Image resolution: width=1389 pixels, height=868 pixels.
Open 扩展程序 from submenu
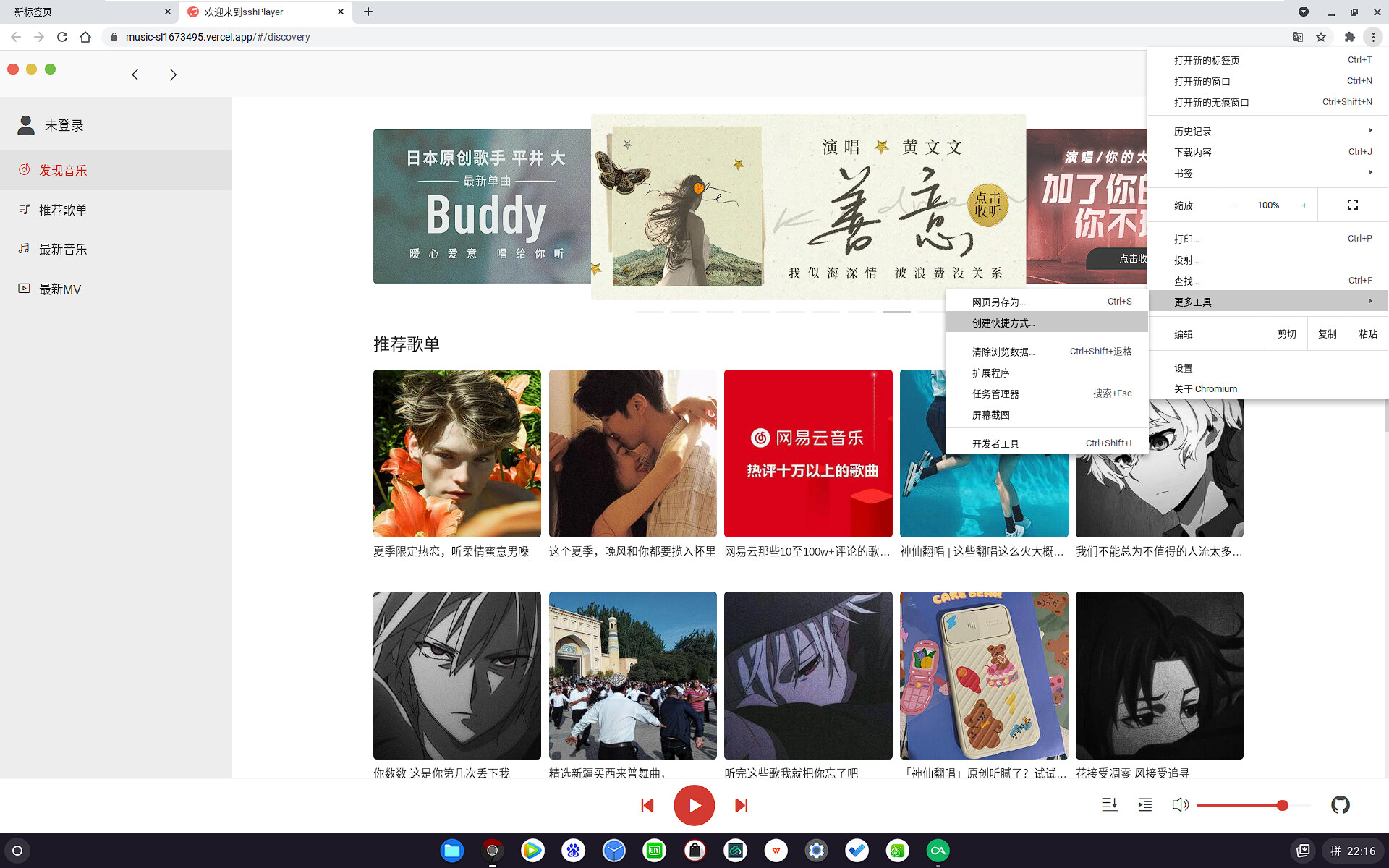click(x=1047, y=373)
